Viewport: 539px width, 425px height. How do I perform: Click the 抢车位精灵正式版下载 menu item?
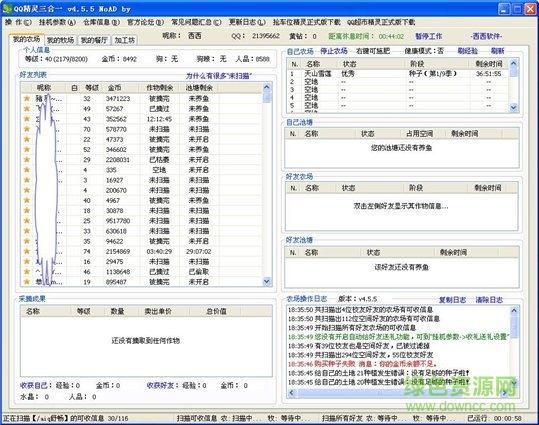point(307,22)
